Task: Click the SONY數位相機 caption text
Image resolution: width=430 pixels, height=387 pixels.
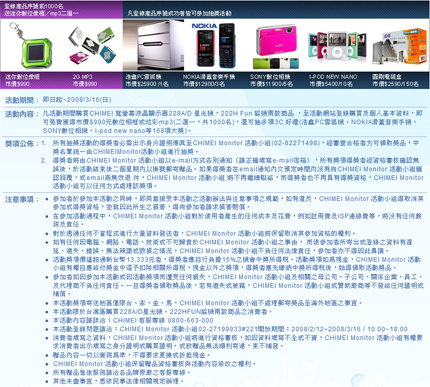Action: [x=270, y=77]
